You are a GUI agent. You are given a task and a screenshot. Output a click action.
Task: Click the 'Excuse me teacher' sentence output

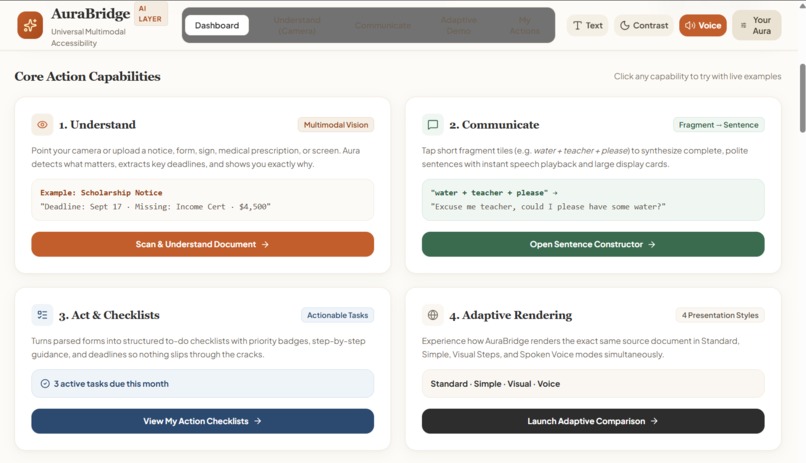click(x=548, y=207)
